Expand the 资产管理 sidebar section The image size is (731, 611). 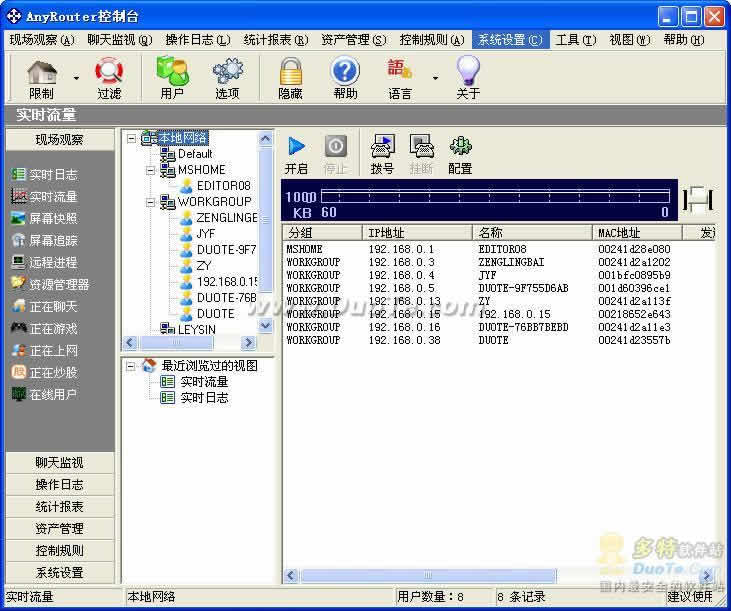pos(60,528)
